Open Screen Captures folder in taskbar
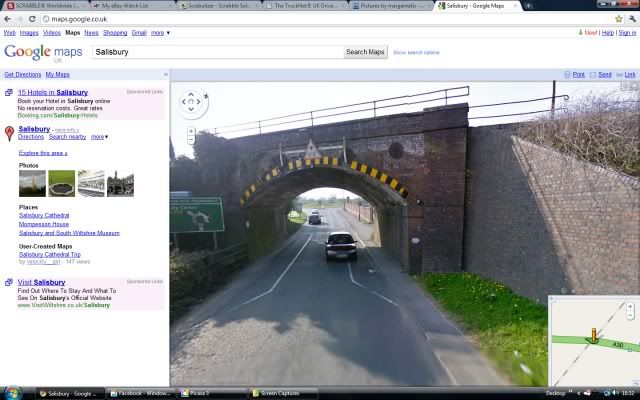 [284, 393]
